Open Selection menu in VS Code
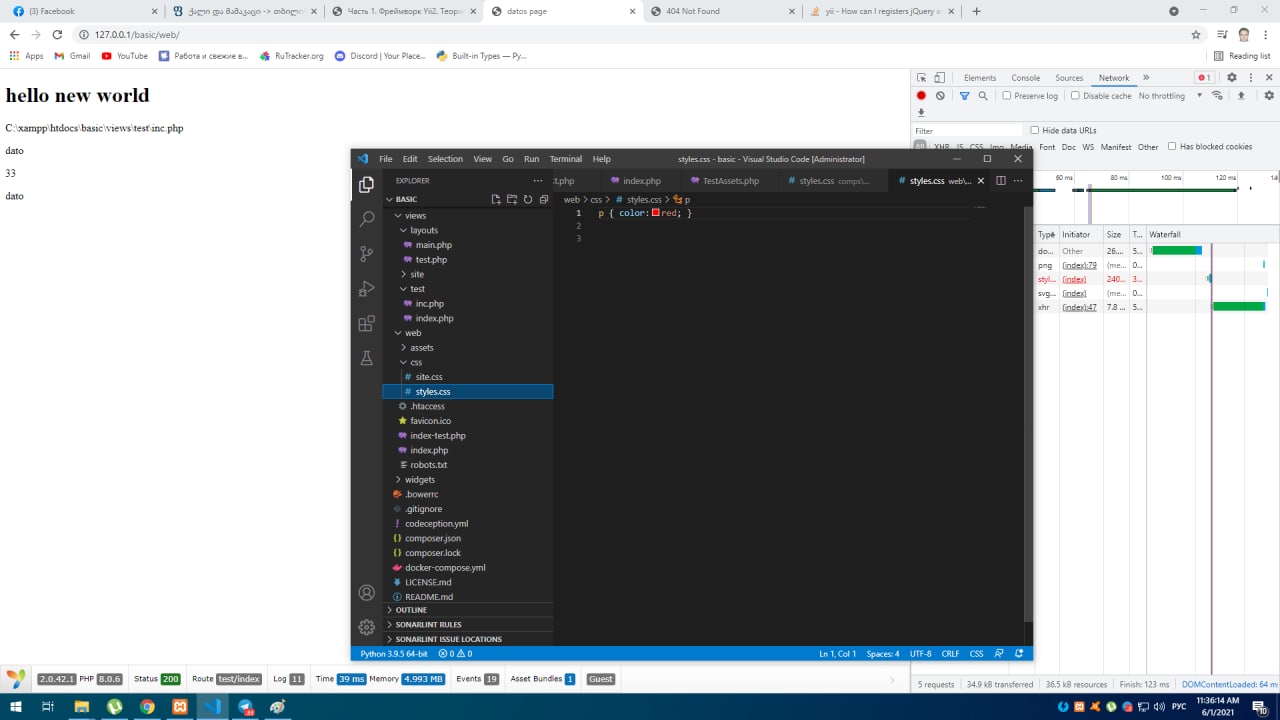Viewport: 1280px width, 720px height. [x=445, y=159]
